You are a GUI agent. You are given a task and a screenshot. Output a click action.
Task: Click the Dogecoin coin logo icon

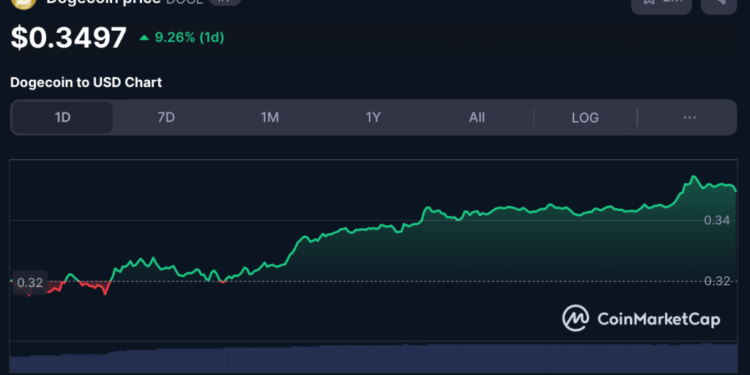24,3
